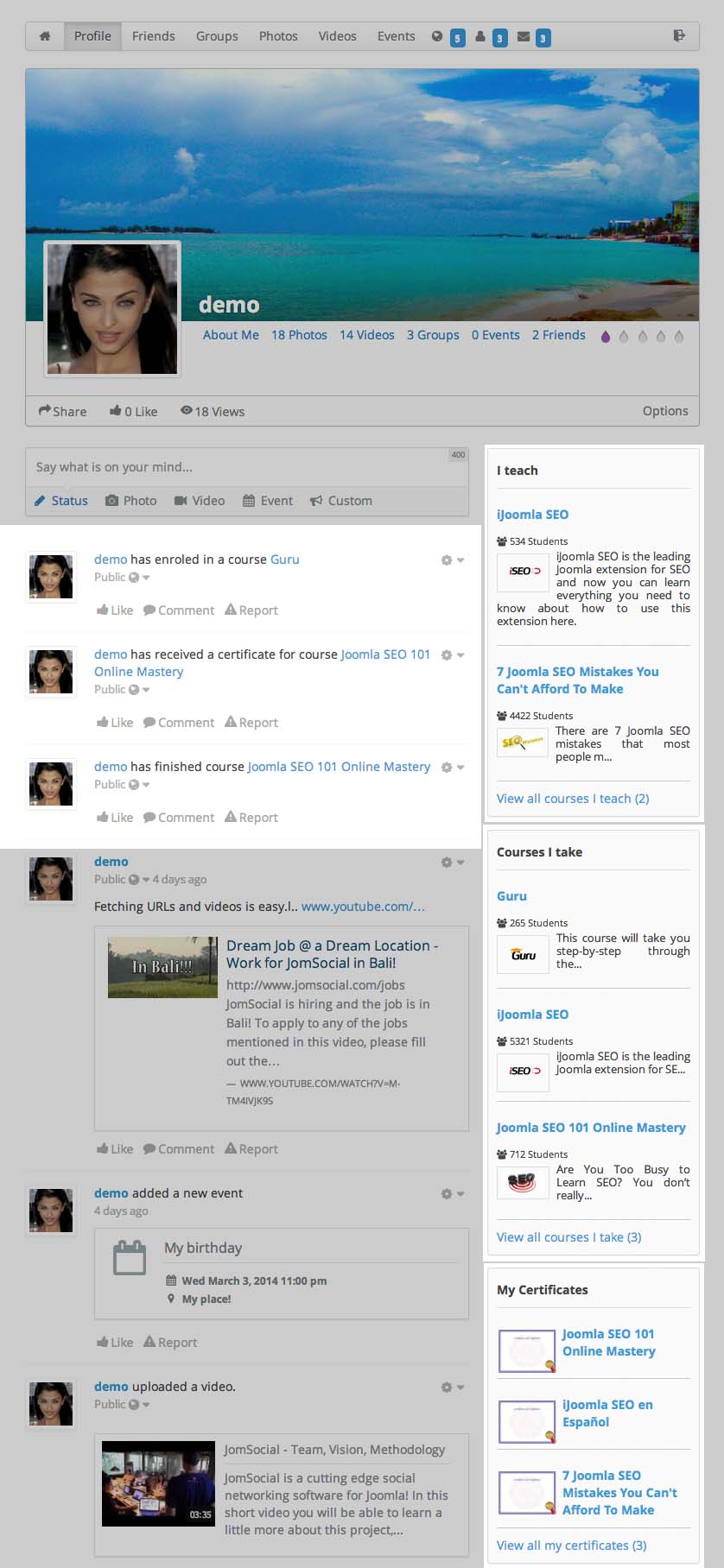Select the Custom share option

coord(341,501)
